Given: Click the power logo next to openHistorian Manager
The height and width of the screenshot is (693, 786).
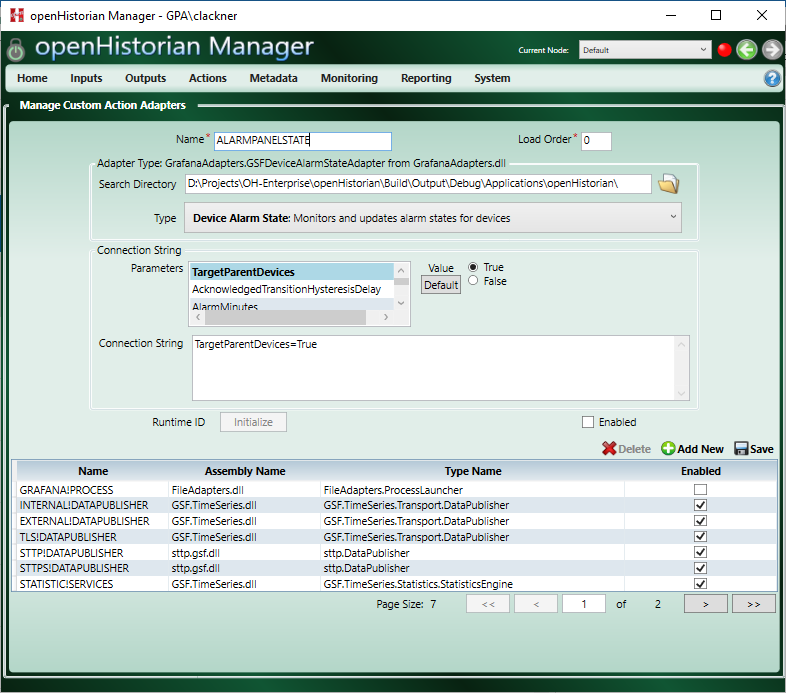Looking at the screenshot, I should pyautogui.click(x=16, y=50).
